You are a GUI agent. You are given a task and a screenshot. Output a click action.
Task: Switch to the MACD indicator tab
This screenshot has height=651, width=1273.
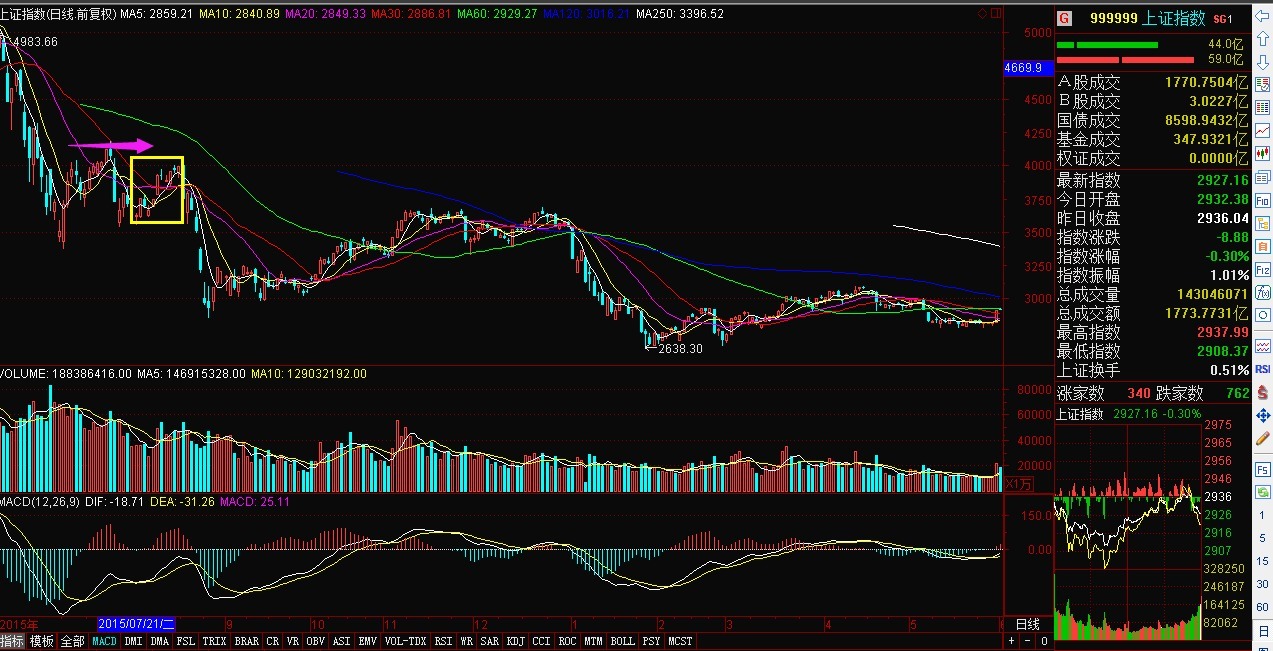coord(105,641)
